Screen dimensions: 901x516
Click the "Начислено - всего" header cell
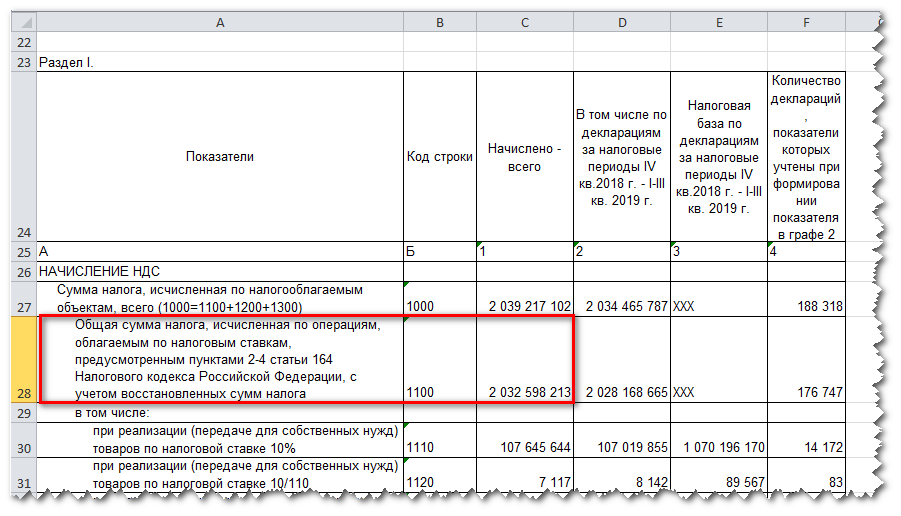coord(525,156)
